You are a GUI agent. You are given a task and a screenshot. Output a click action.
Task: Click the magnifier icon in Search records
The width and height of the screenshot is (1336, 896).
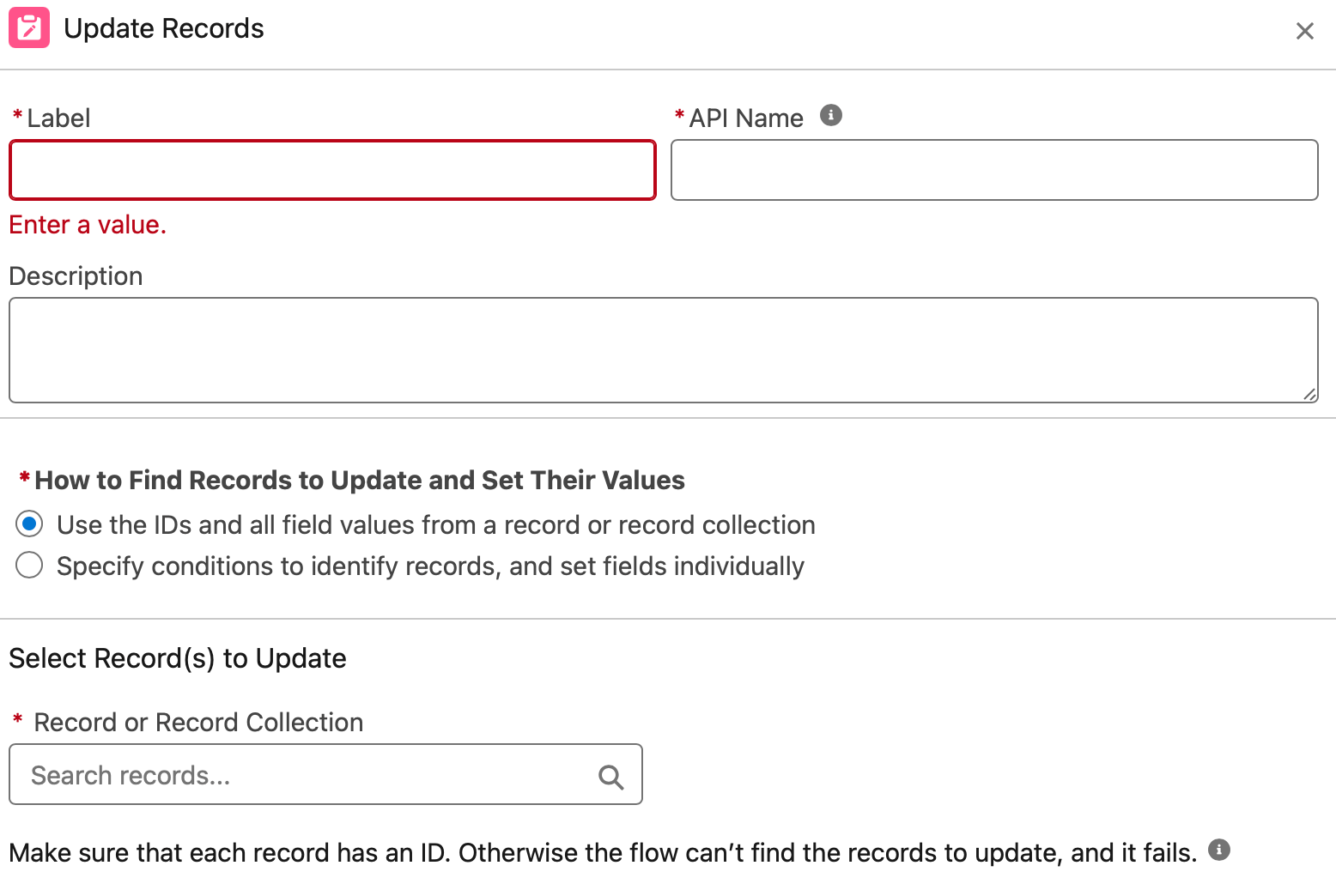(610, 777)
